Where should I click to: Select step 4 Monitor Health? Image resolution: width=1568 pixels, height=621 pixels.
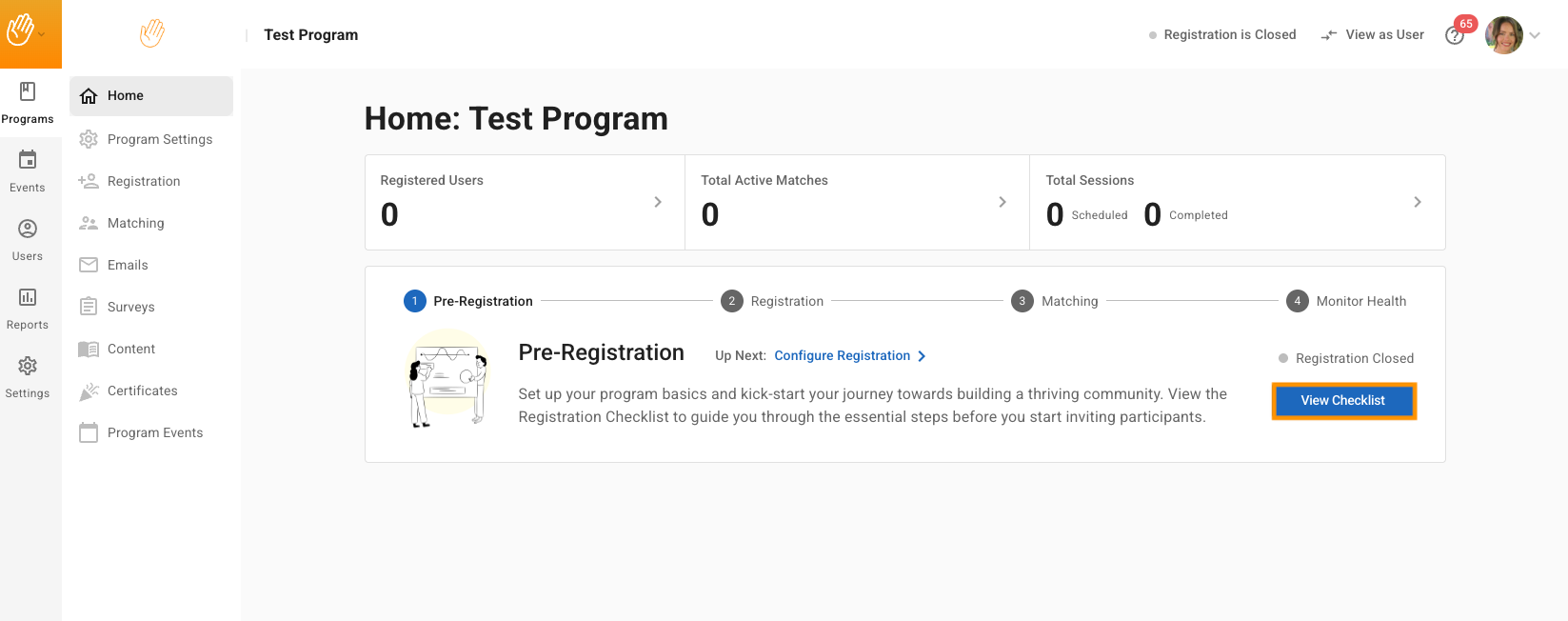coord(1346,301)
